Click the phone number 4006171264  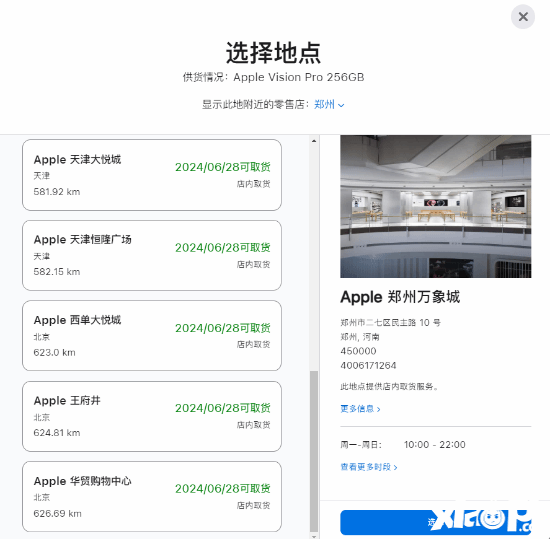click(x=368, y=365)
